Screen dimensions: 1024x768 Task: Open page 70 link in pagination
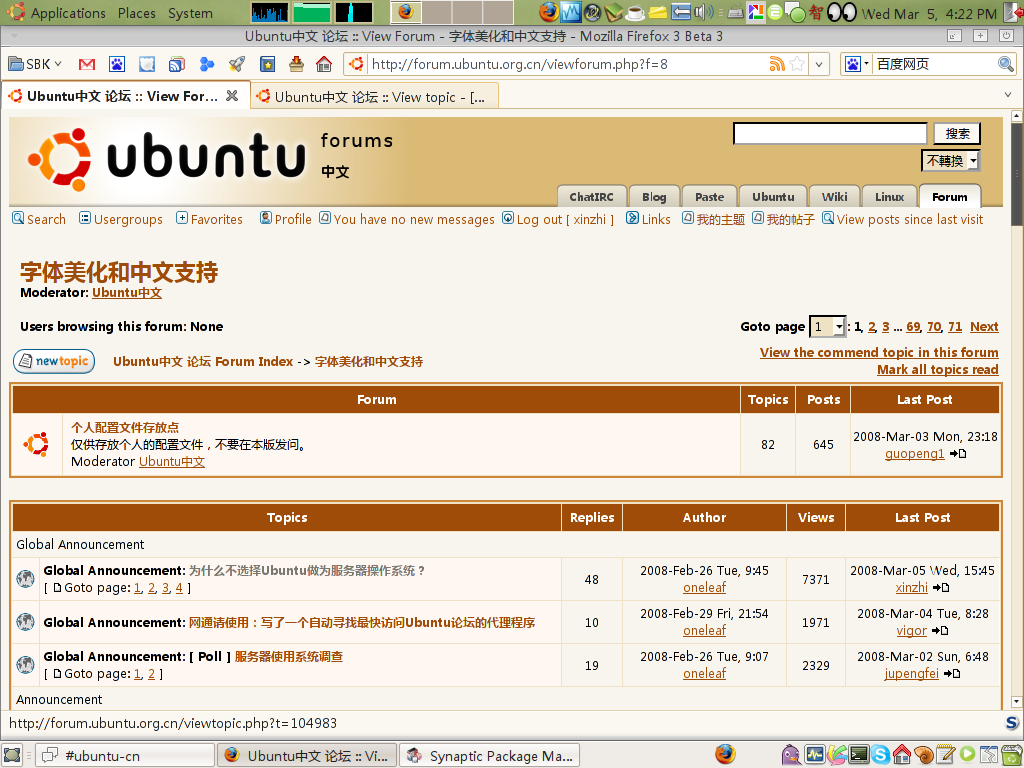(934, 327)
